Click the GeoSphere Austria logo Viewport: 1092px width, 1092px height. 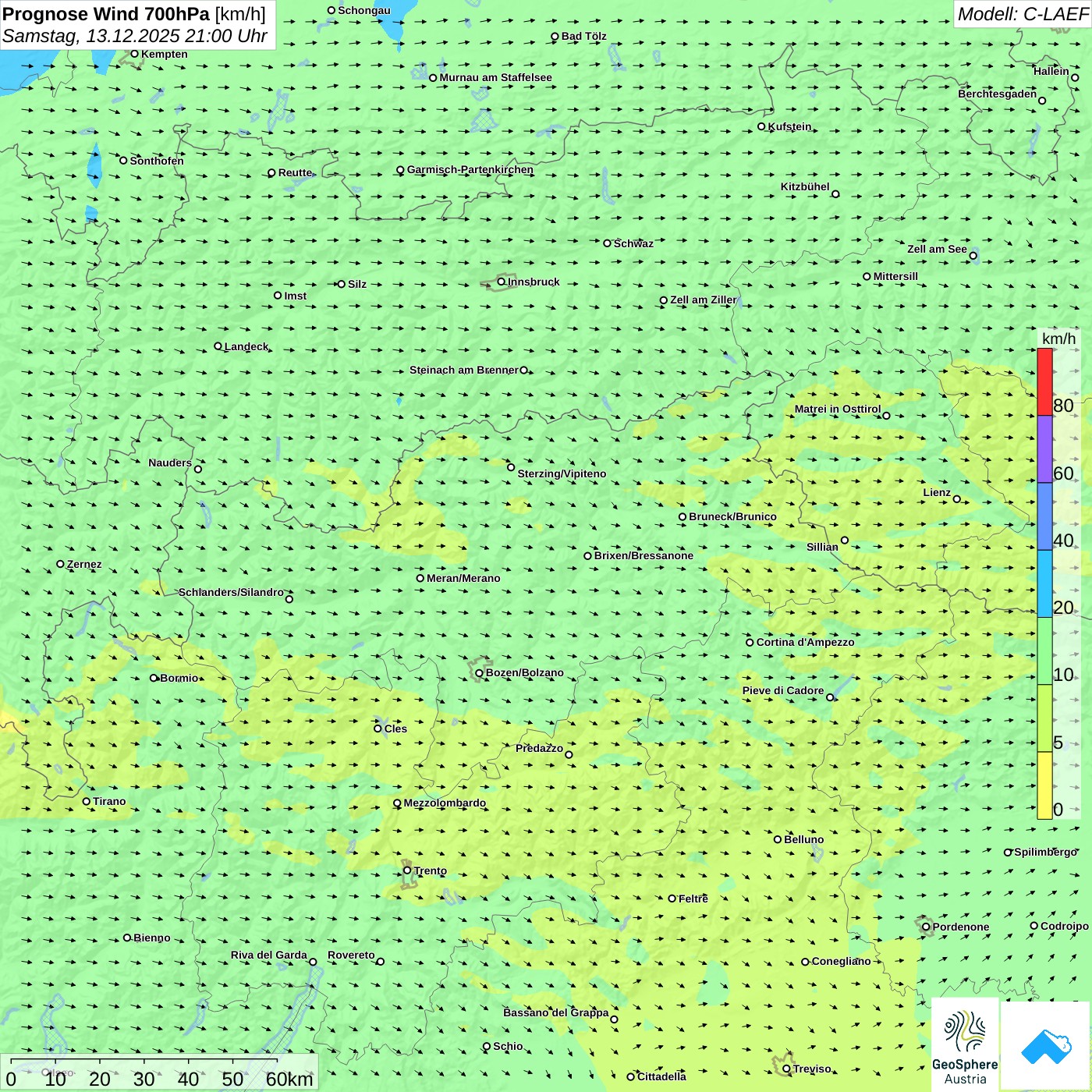click(x=965, y=1045)
